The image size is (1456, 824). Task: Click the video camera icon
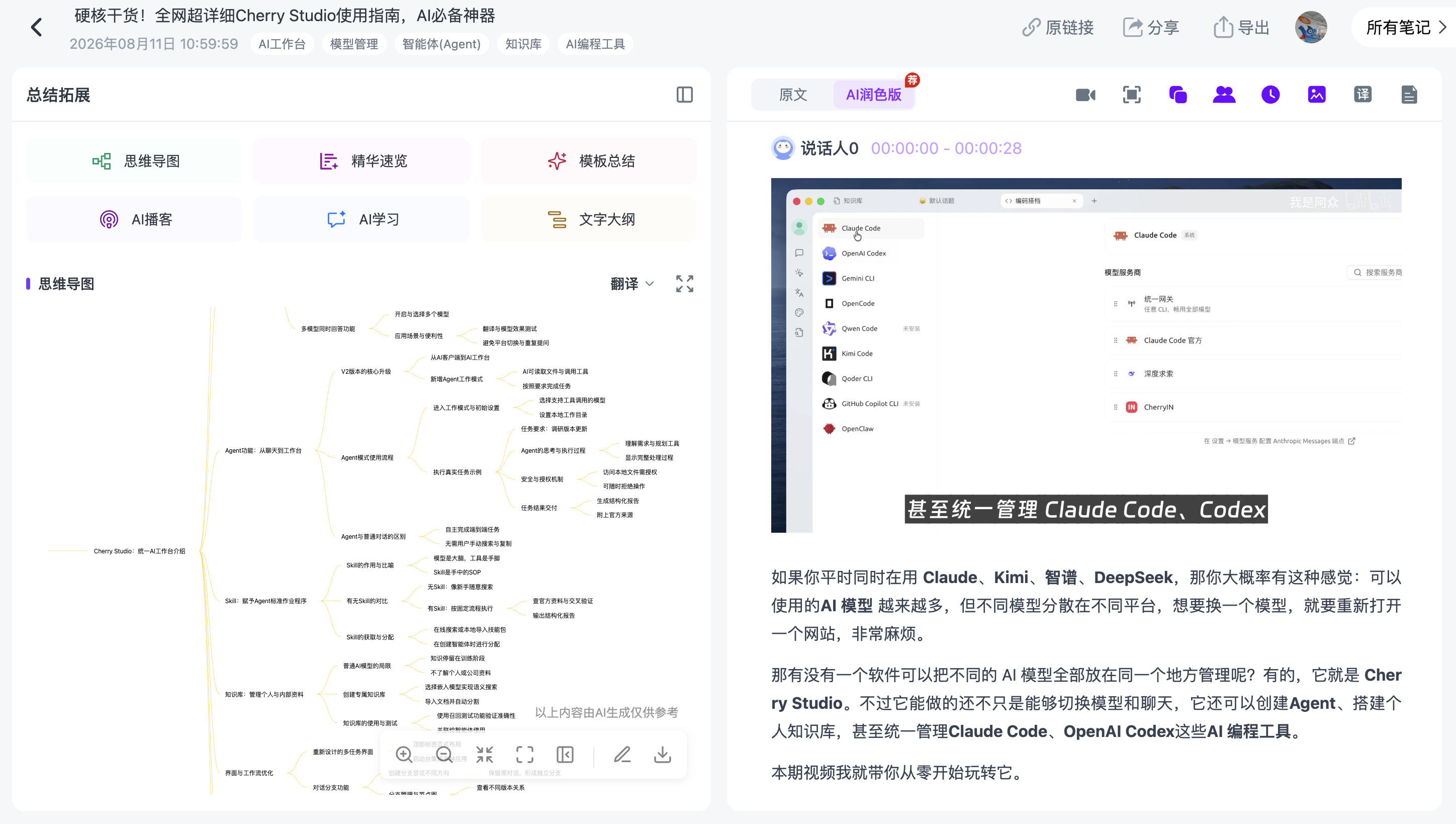(1085, 95)
